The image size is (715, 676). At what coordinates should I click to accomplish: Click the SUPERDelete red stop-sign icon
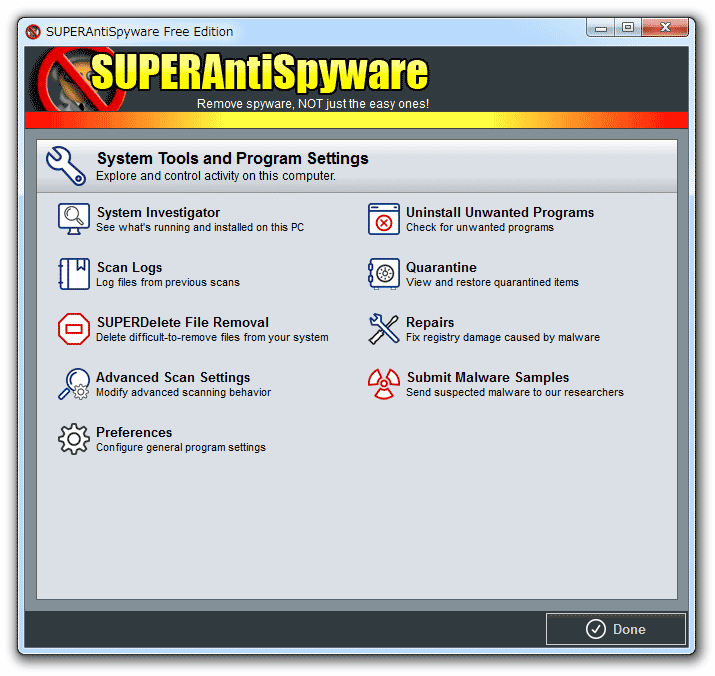tap(73, 329)
